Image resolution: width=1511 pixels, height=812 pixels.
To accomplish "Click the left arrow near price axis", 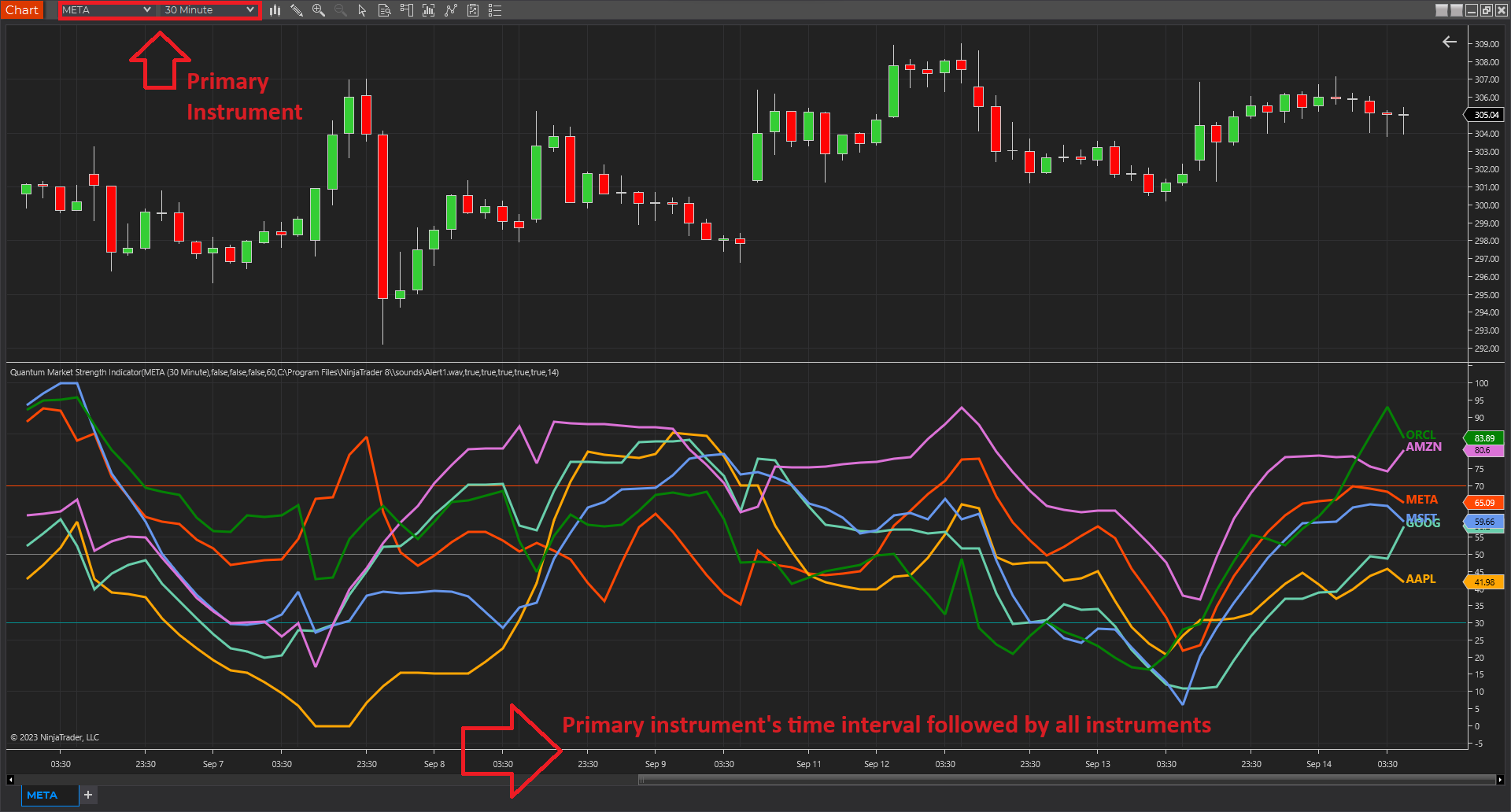I will click(x=1450, y=42).
